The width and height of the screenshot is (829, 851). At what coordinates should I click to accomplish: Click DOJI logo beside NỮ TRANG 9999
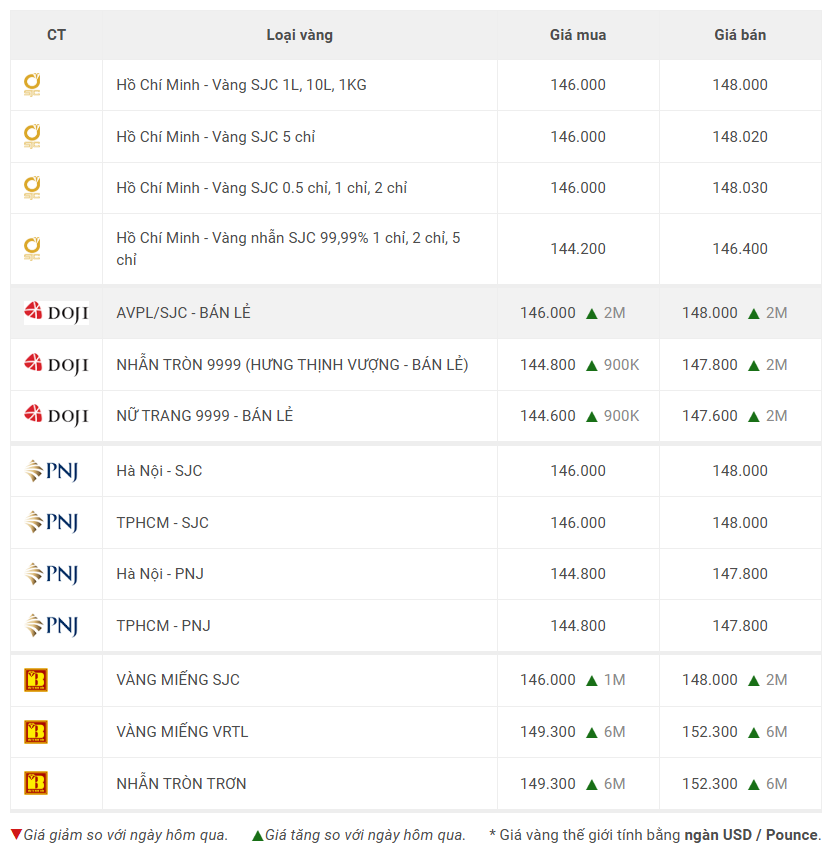coord(56,415)
